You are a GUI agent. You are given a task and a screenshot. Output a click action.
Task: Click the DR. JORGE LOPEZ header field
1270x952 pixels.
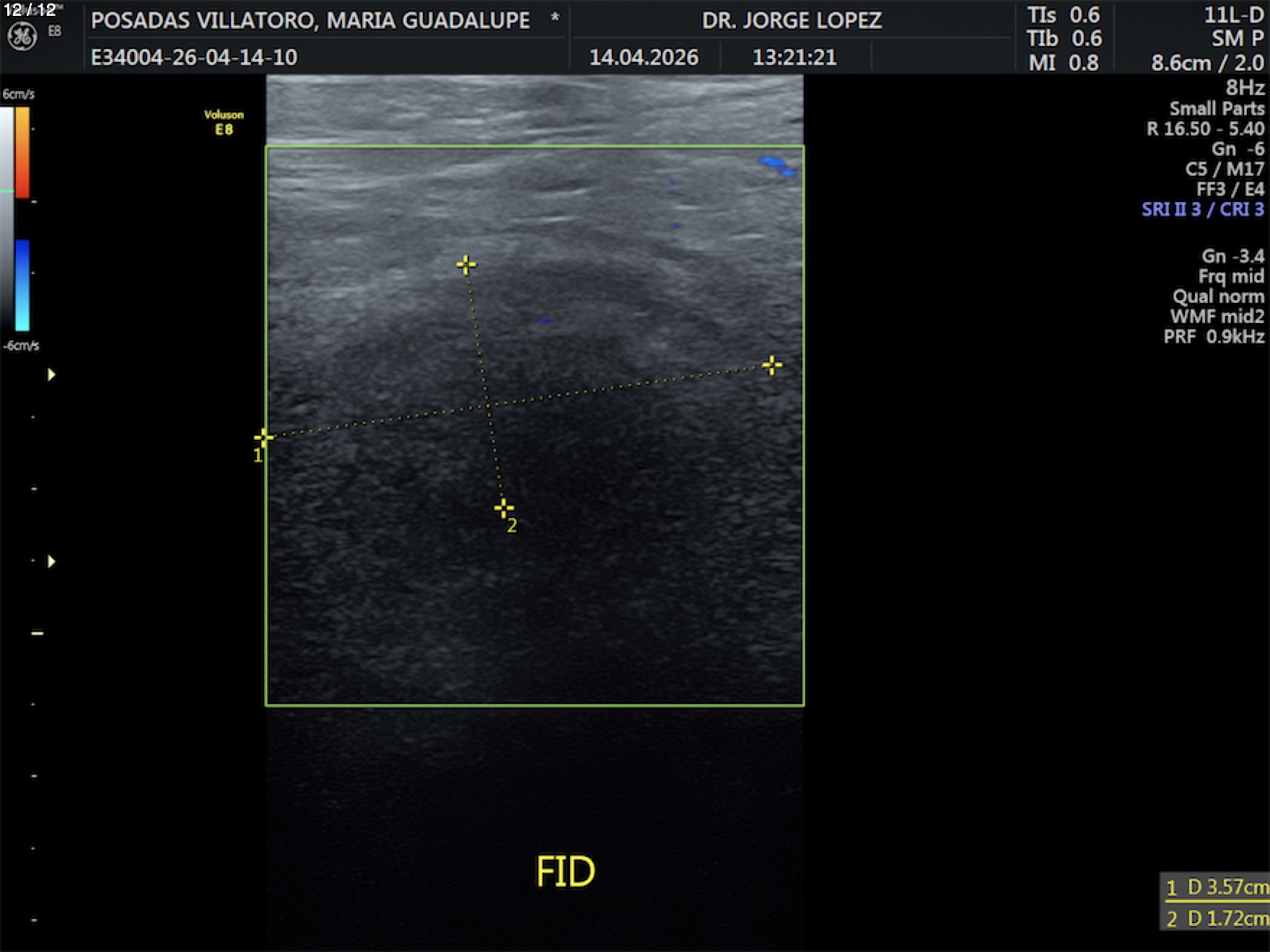[792, 20]
